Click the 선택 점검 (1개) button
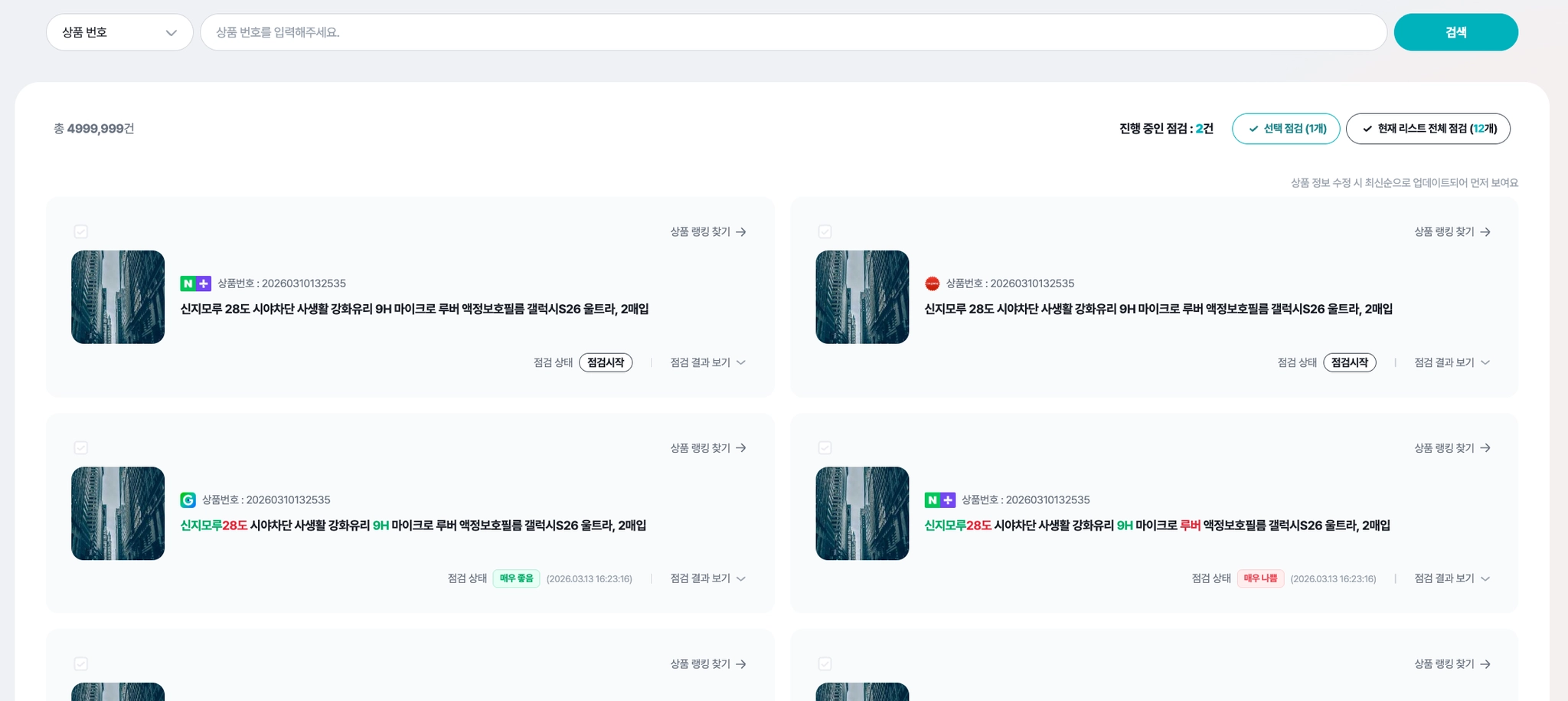1568x701 pixels. pos(1286,129)
